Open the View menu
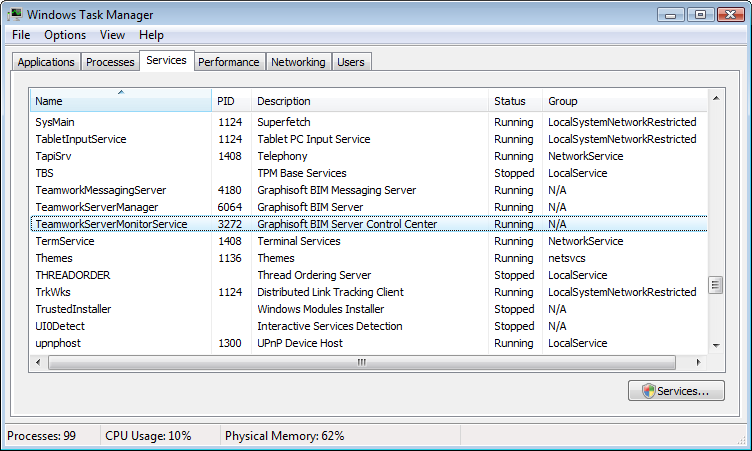752x451 pixels. (112, 35)
